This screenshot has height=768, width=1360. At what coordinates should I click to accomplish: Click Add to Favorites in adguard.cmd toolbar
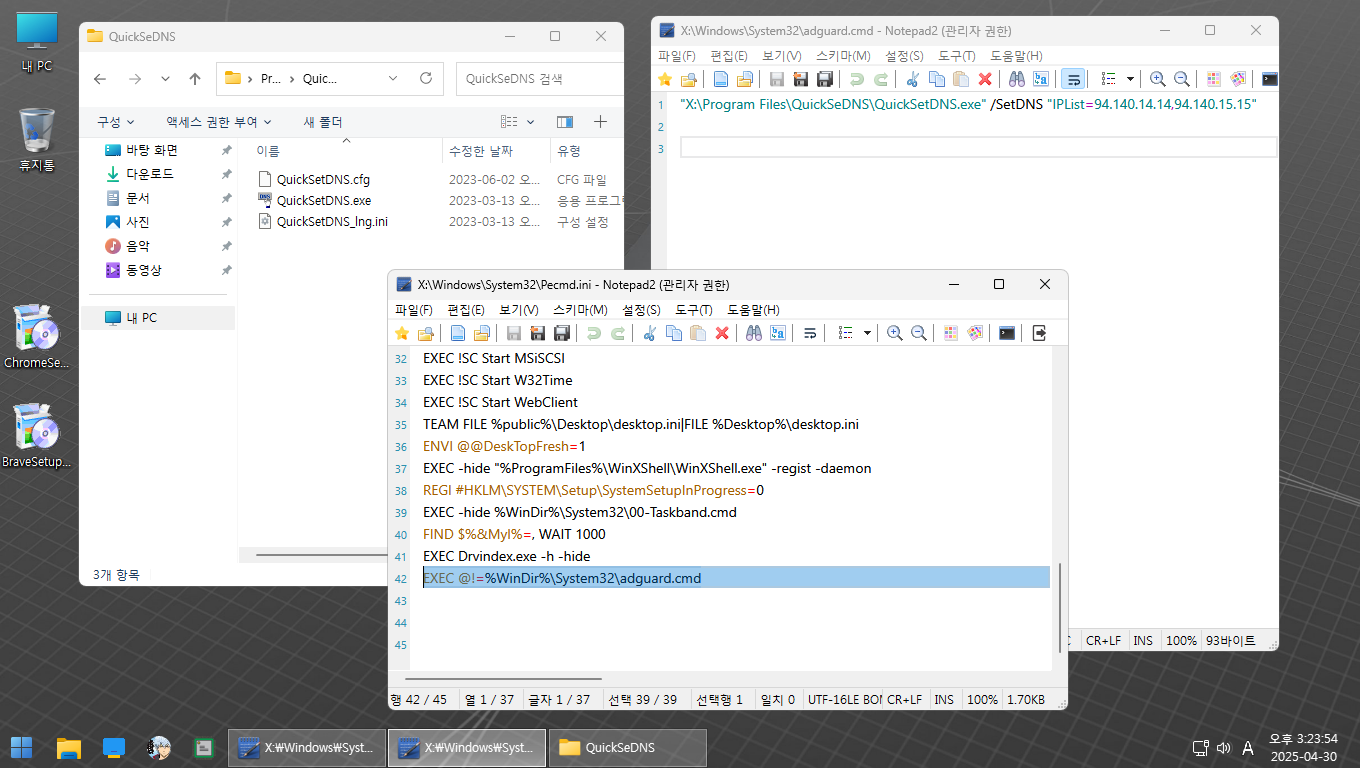click(664, 79)
